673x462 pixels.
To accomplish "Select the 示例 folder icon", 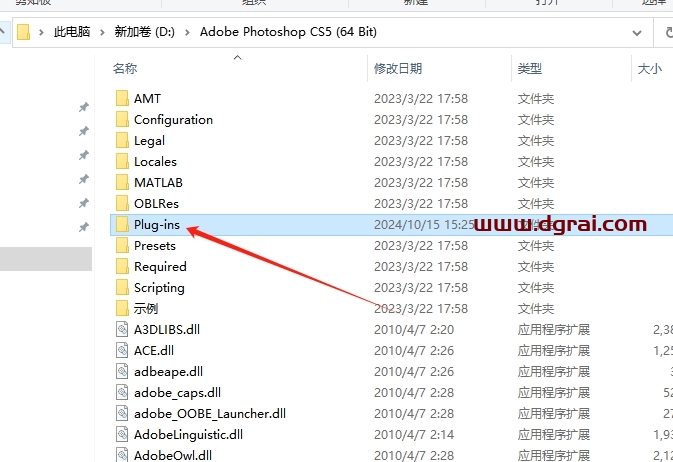I will click(122, 309).
